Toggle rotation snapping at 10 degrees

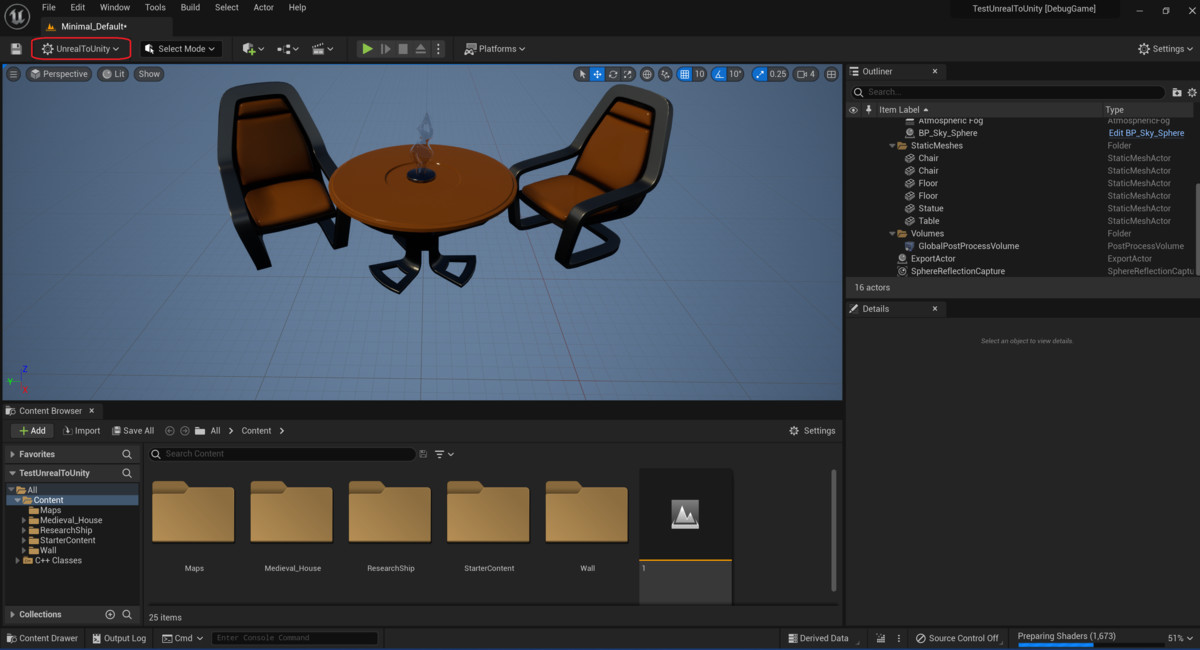[x=718, y=74]
